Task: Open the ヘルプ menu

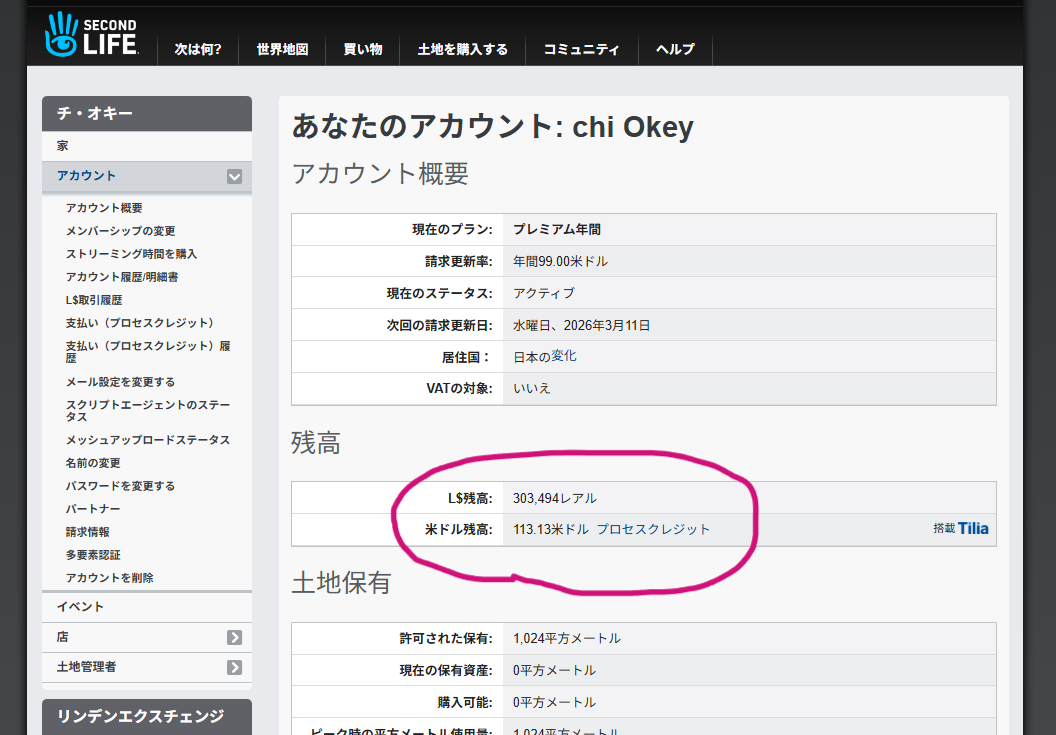Action: (x=675, y=49)
